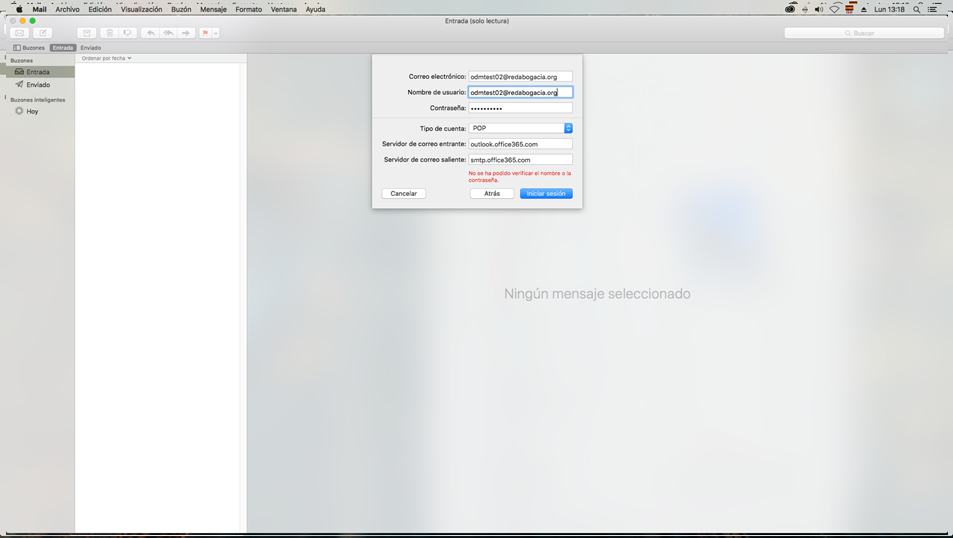Click the trash delete icon
The height and width of the screenshot is (538, 953).
pos(110,33)
